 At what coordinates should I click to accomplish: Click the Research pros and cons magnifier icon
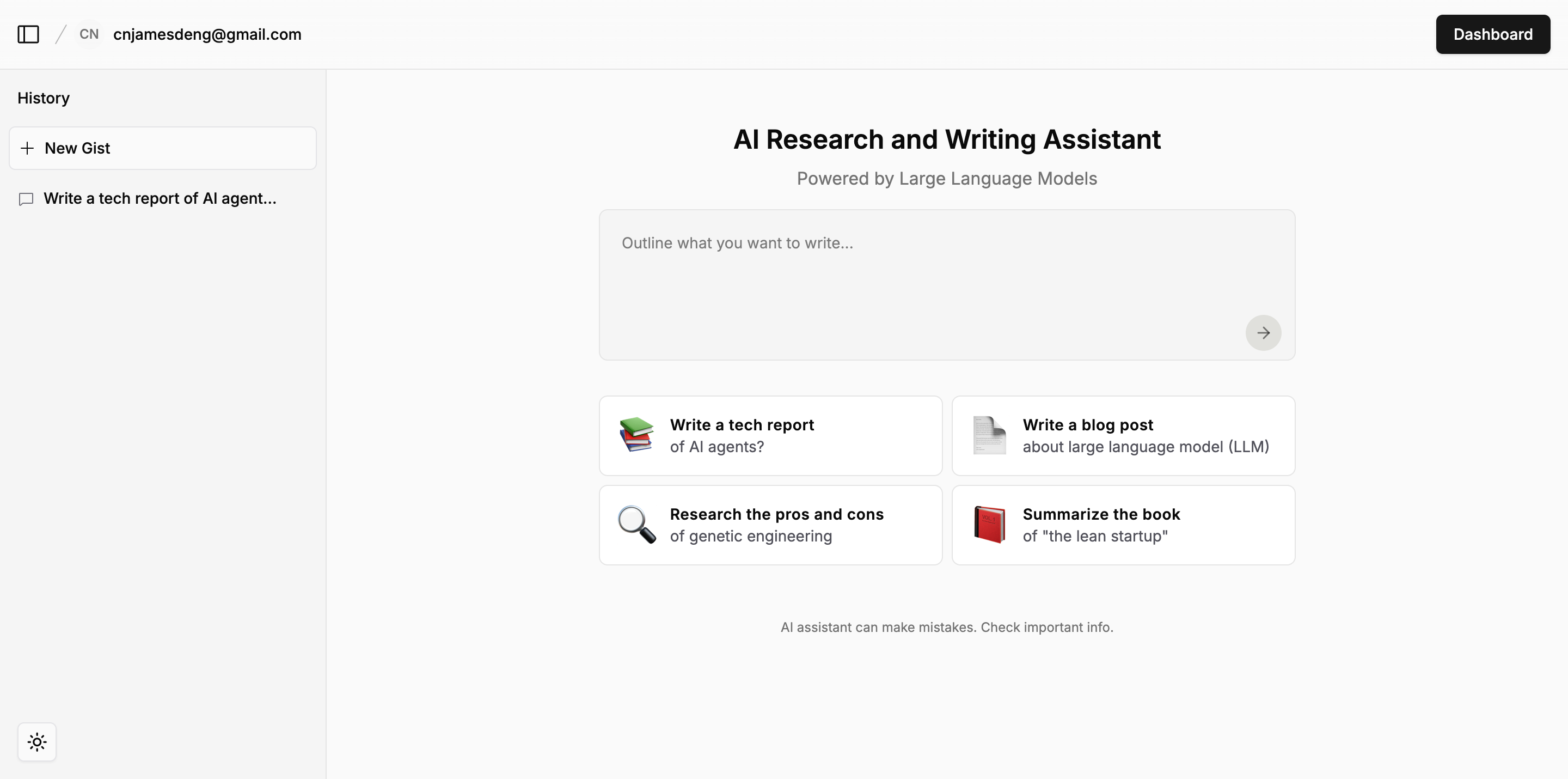click(x=634, y=524)
